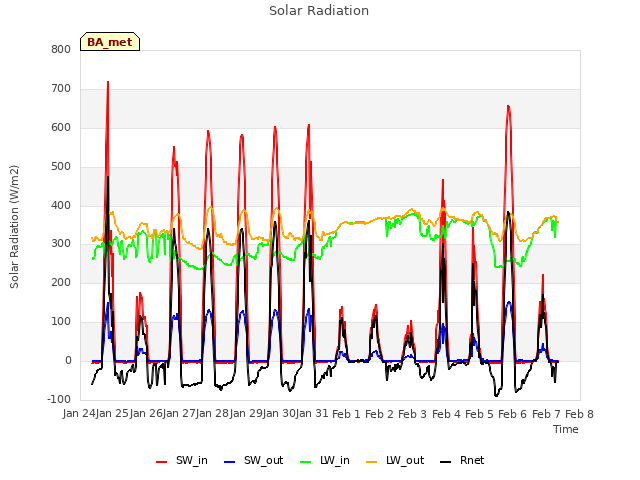
Task: Click the Feb 1 x-axis label
Action: pyautogui.click(x=346, y=414)
